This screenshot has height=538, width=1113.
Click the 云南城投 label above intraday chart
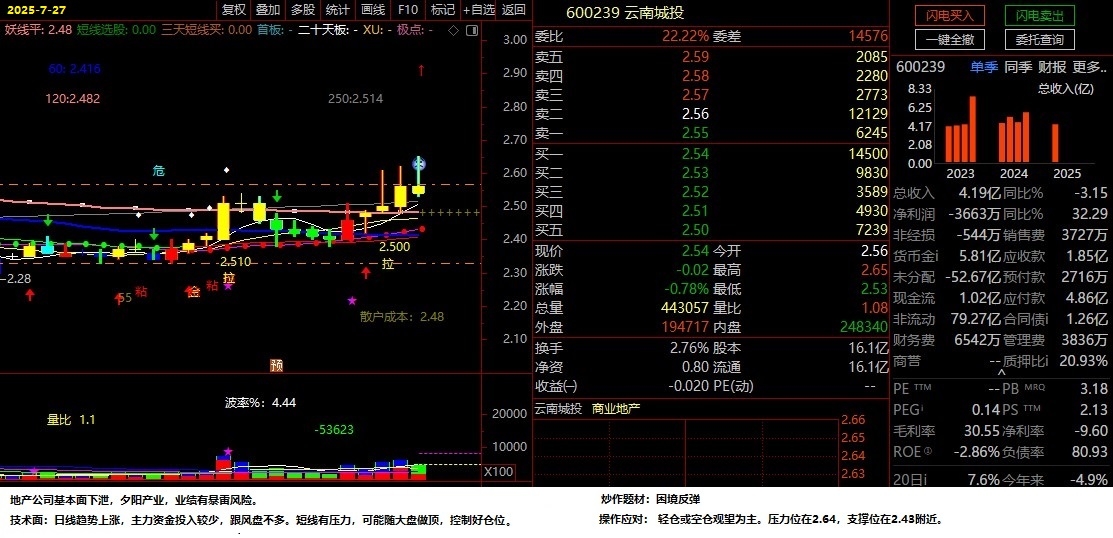pyautogui.click(x=558, y=410)
